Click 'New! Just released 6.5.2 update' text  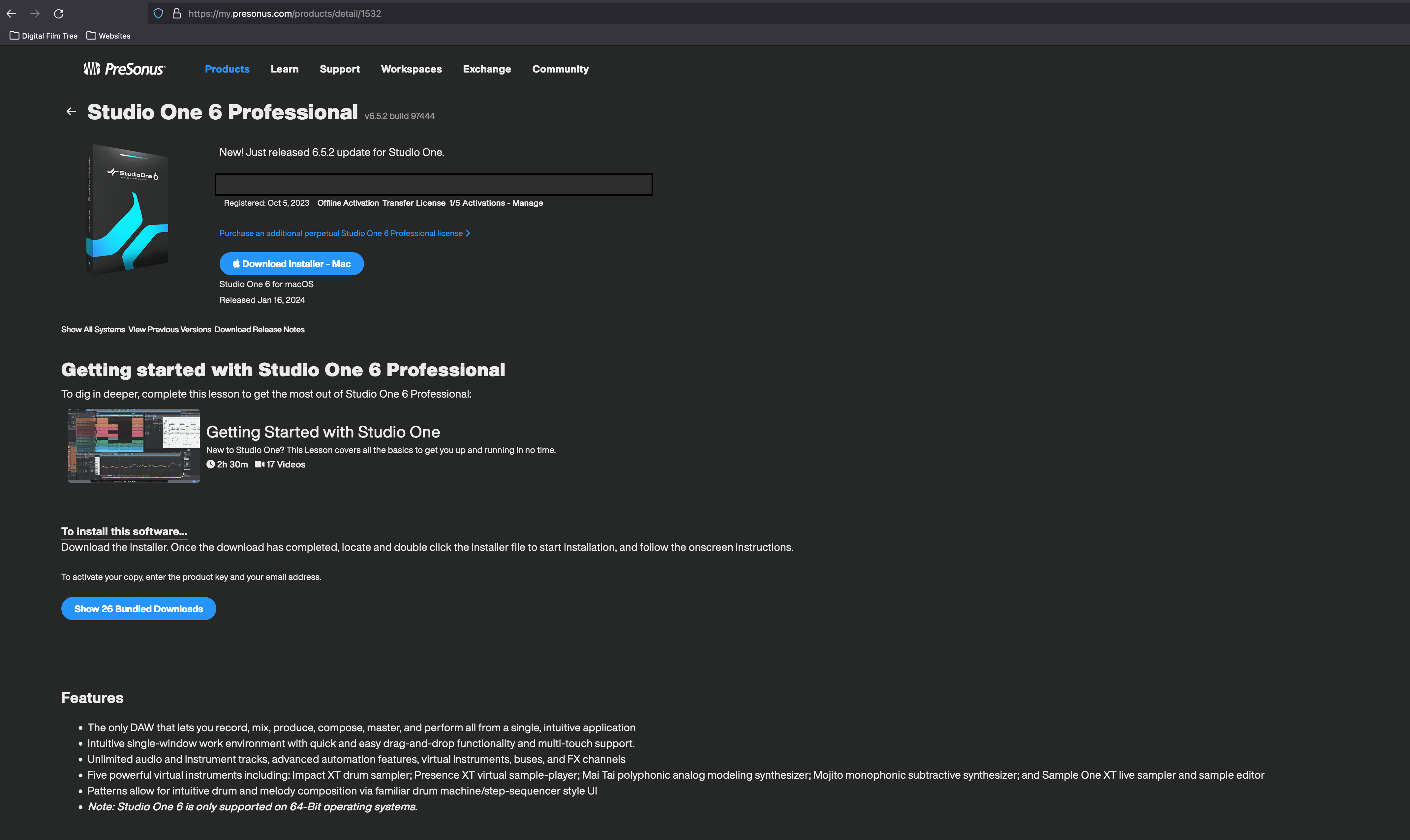[x=332, y=152]
